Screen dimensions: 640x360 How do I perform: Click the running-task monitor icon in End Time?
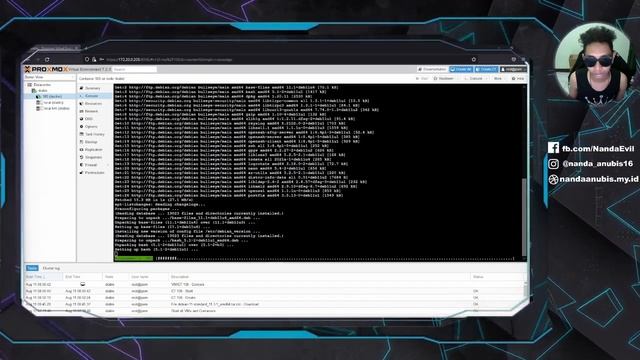(82, 284)
